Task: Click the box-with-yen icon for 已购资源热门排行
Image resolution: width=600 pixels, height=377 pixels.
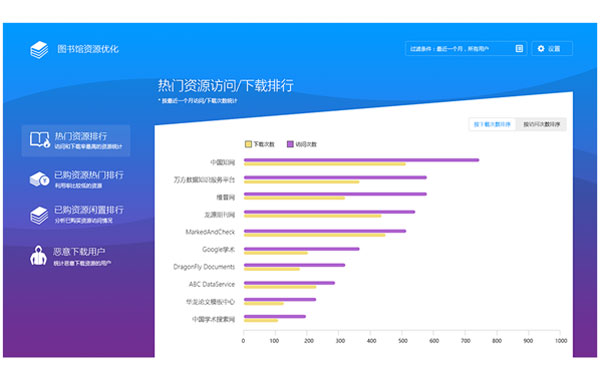Action: pyautogui.click(x=39, y=179)
